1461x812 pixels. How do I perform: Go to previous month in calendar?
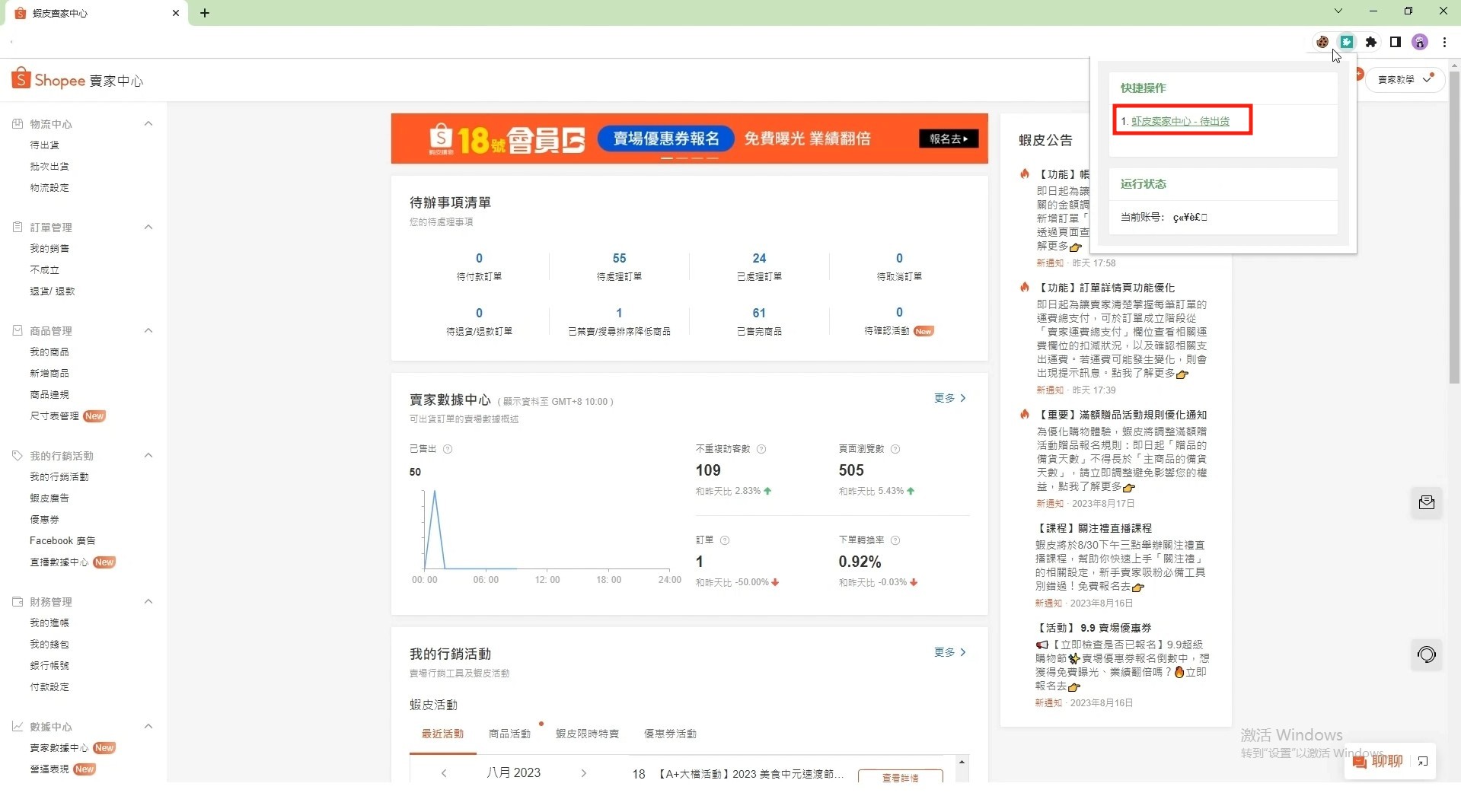click(x=444, y=773)
